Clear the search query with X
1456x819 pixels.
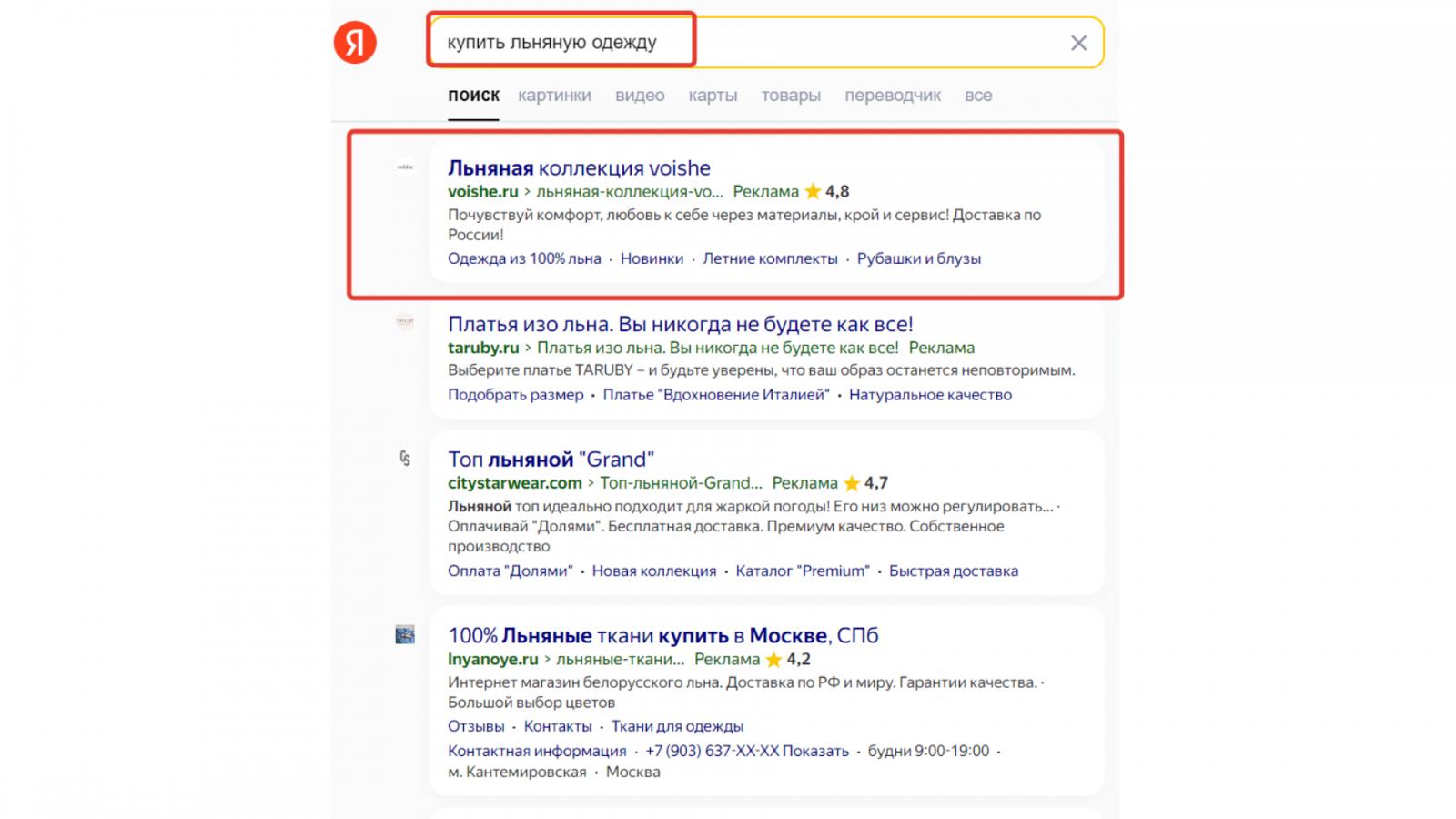coord(1078,43)
